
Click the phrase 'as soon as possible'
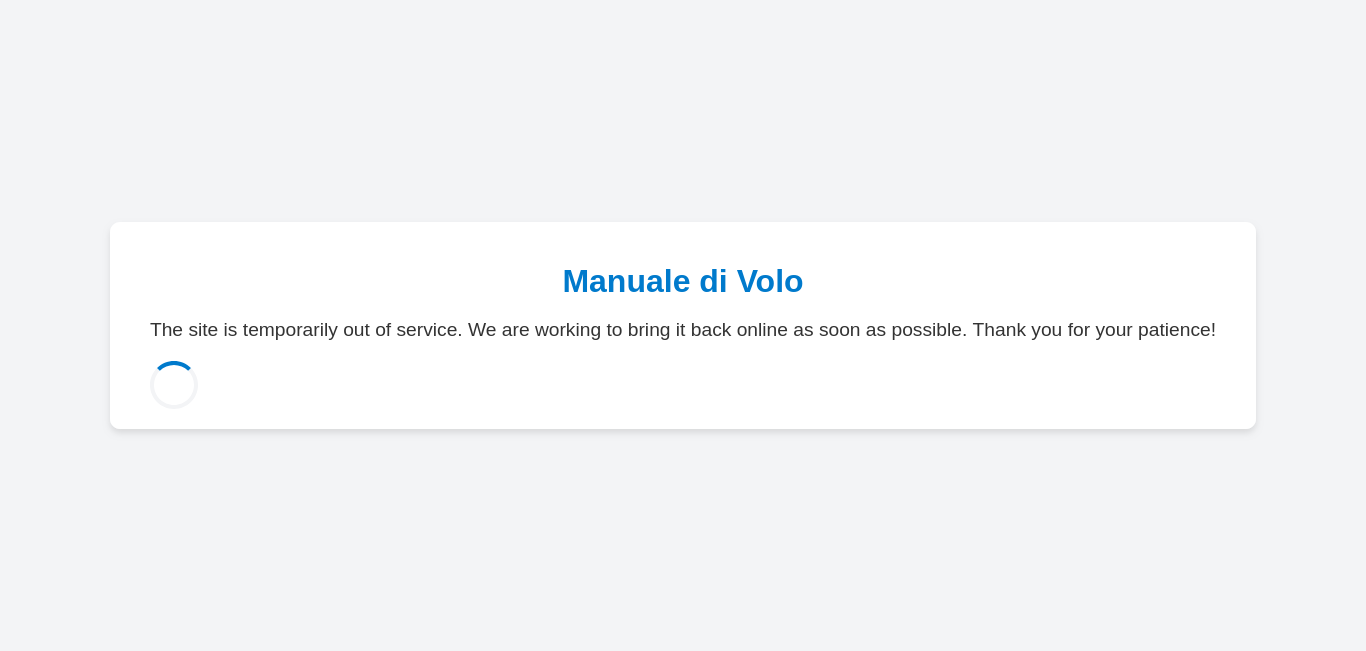[x=880, y=330]
